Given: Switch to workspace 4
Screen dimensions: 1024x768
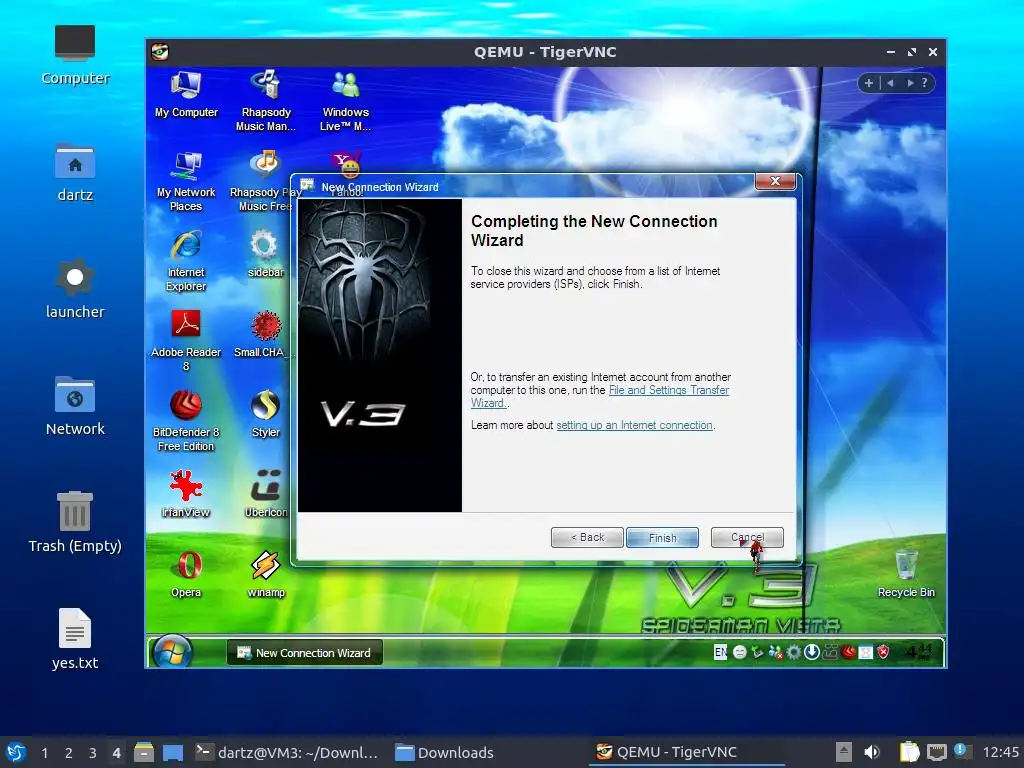Looking at the screenshot, I should tap(116, 753).
